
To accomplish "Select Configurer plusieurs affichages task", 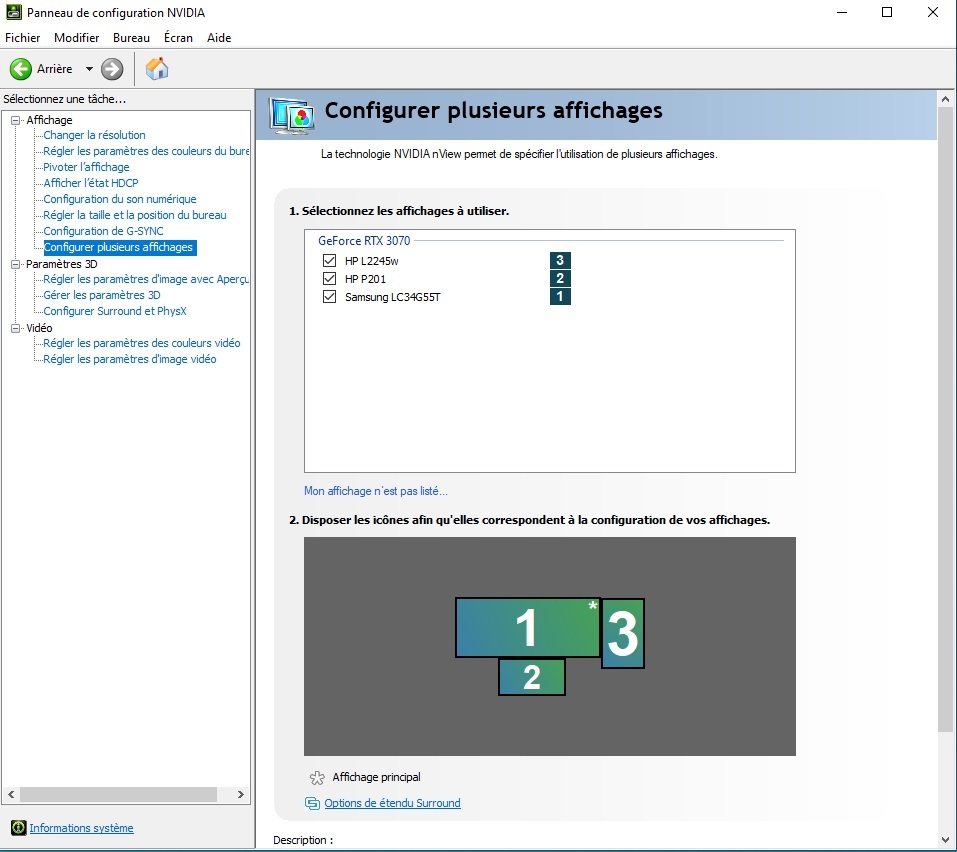I will (120, 247).
